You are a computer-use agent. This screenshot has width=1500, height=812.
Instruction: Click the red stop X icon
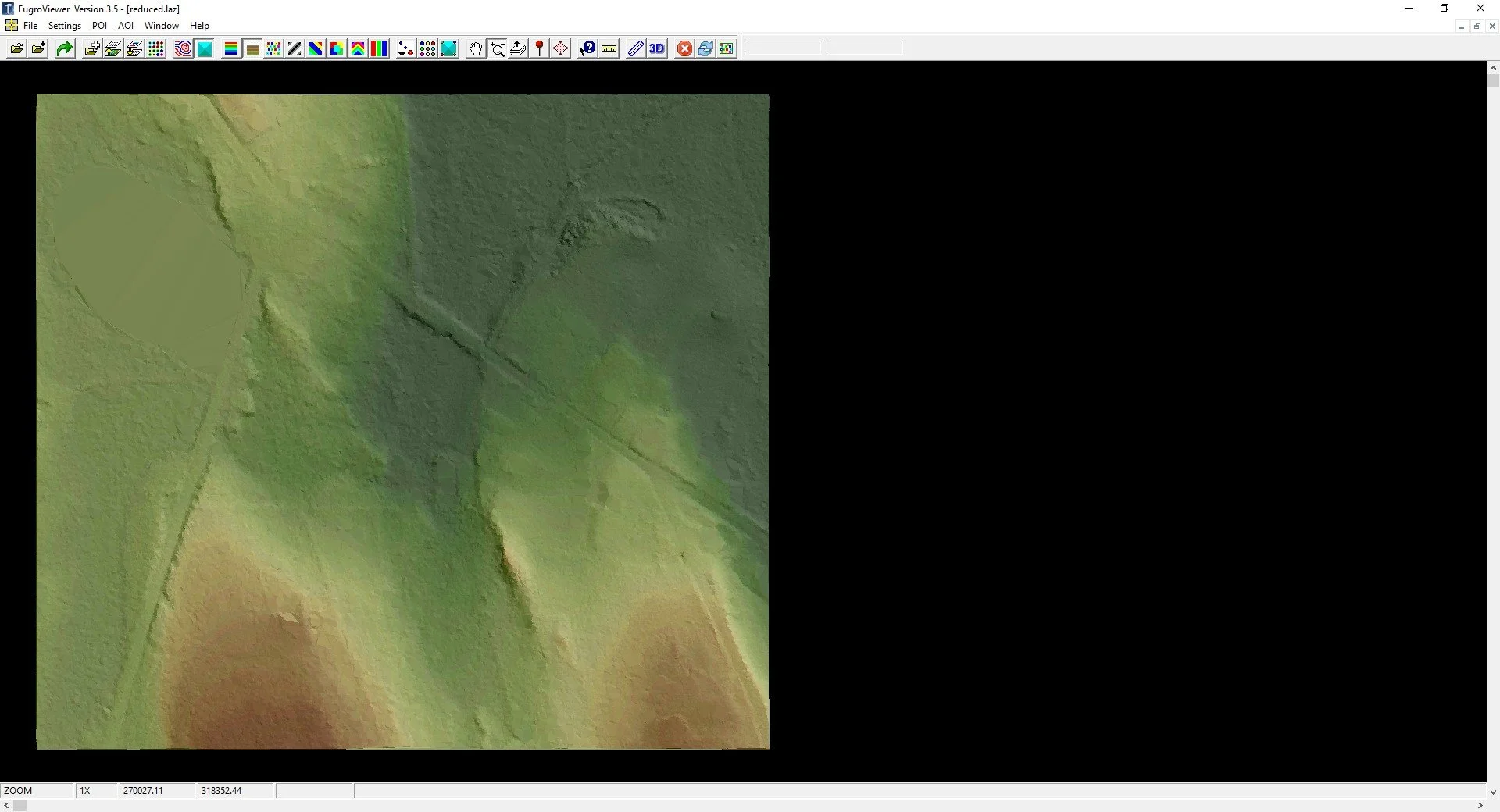point(684,48)
